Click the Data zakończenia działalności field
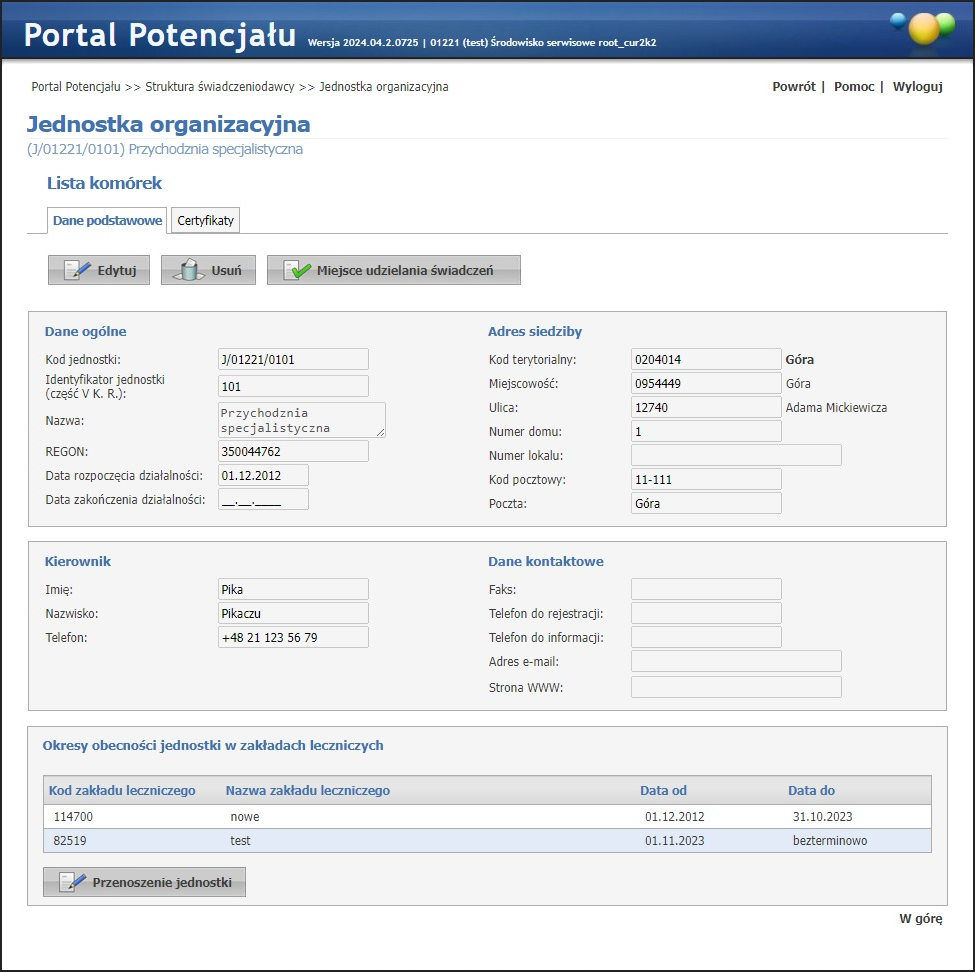 tap(263, 499)
